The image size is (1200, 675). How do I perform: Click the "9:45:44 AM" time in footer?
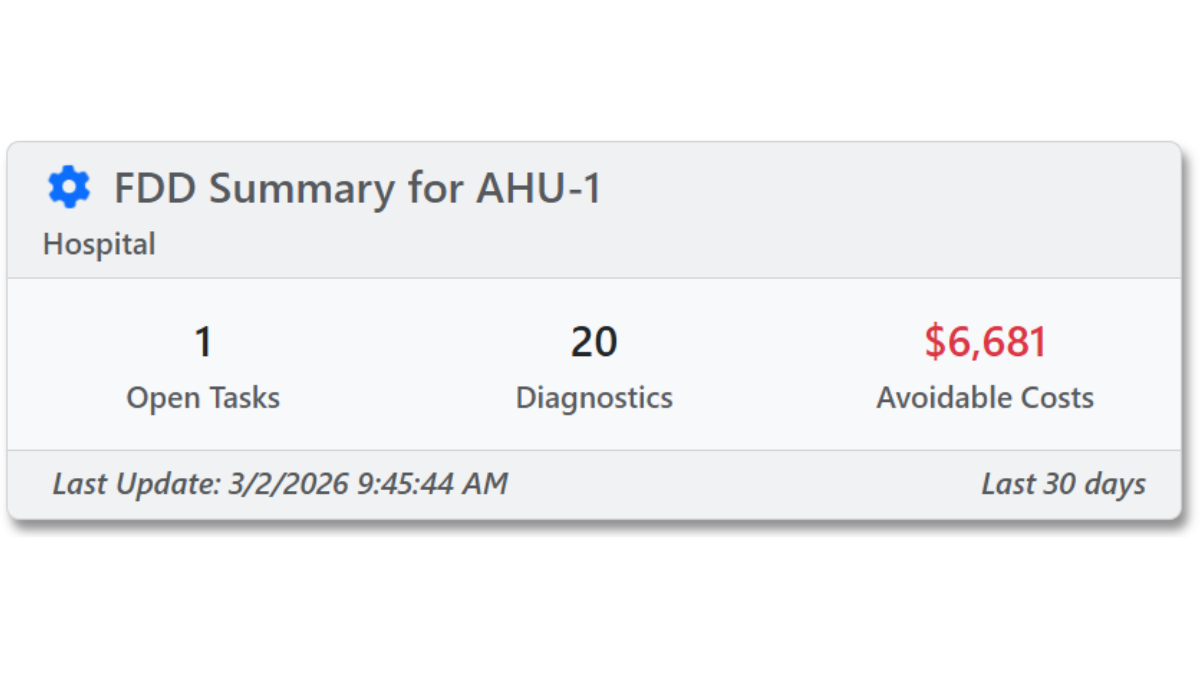(432, 485)
